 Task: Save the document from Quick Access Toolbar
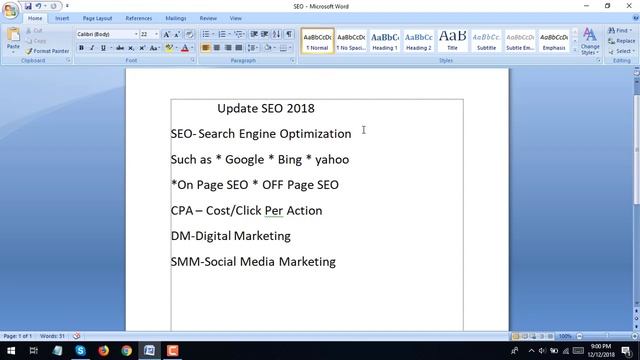pos(28,6)
